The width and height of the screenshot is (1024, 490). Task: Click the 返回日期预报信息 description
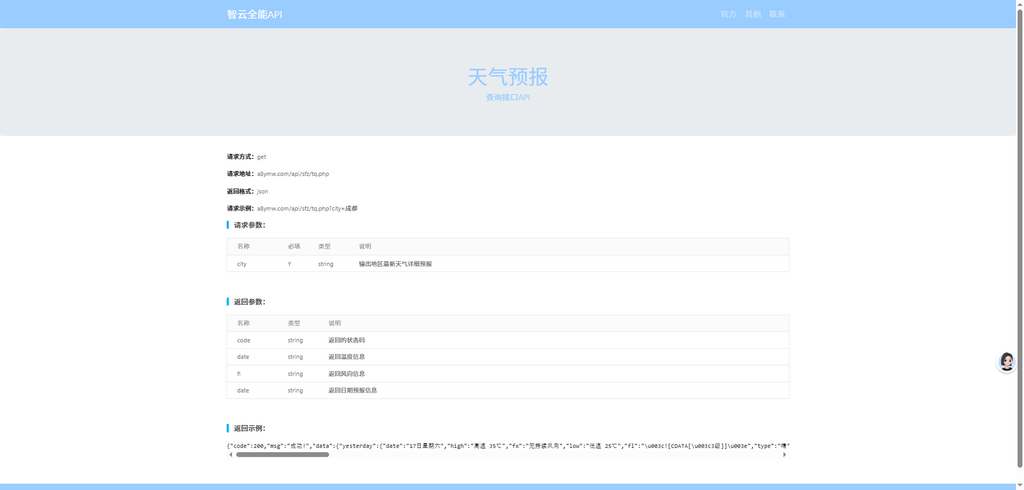point(353,390)
